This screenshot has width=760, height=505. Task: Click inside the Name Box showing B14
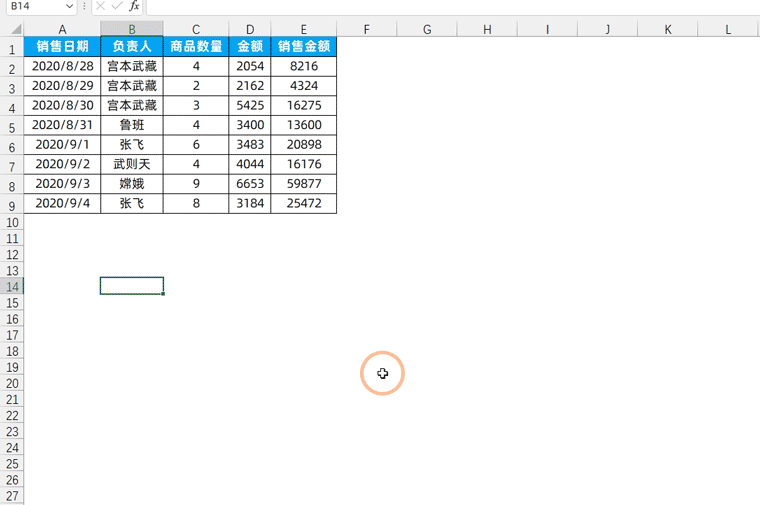(30, 6)
